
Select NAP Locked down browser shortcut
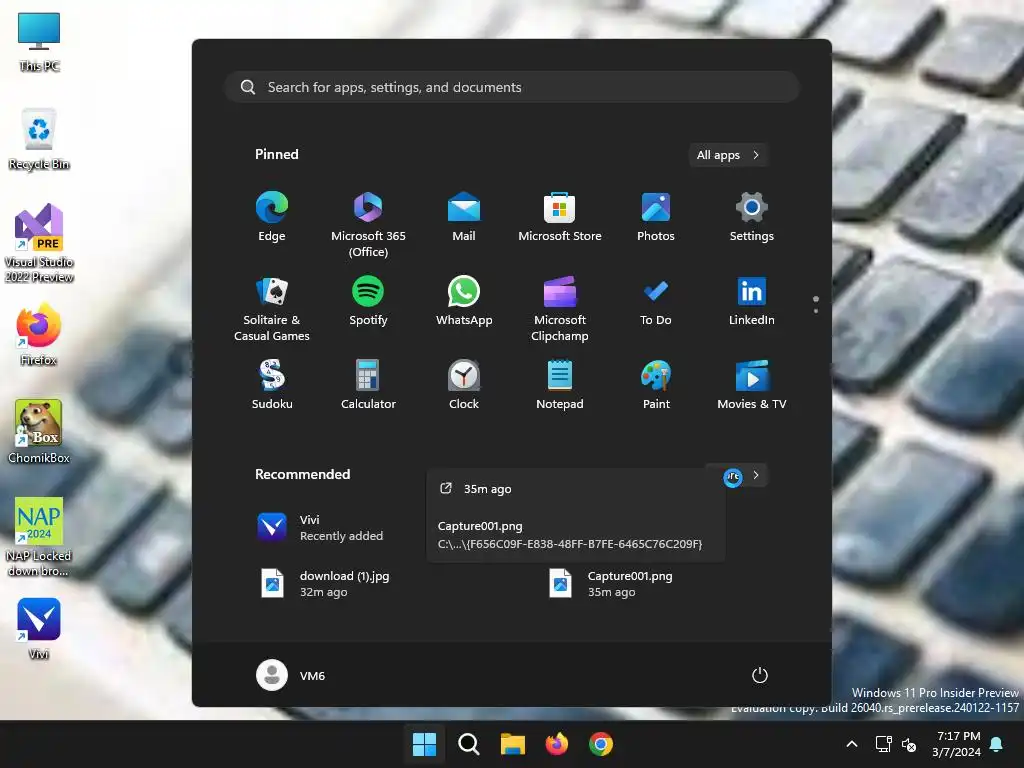tap(39, 537)
